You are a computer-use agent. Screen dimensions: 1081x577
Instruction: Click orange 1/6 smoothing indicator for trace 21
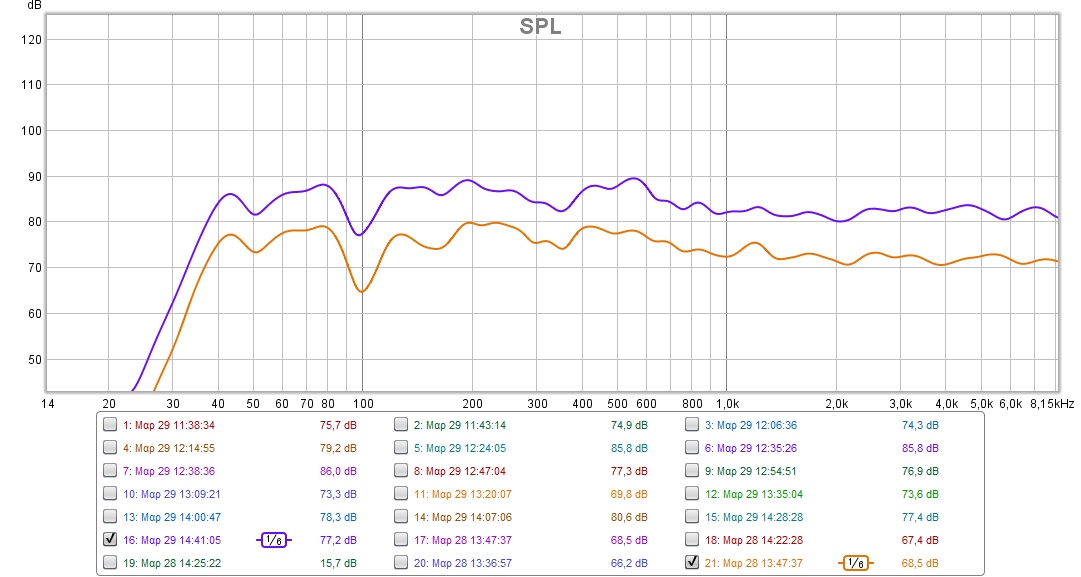[x=856, y=563]
